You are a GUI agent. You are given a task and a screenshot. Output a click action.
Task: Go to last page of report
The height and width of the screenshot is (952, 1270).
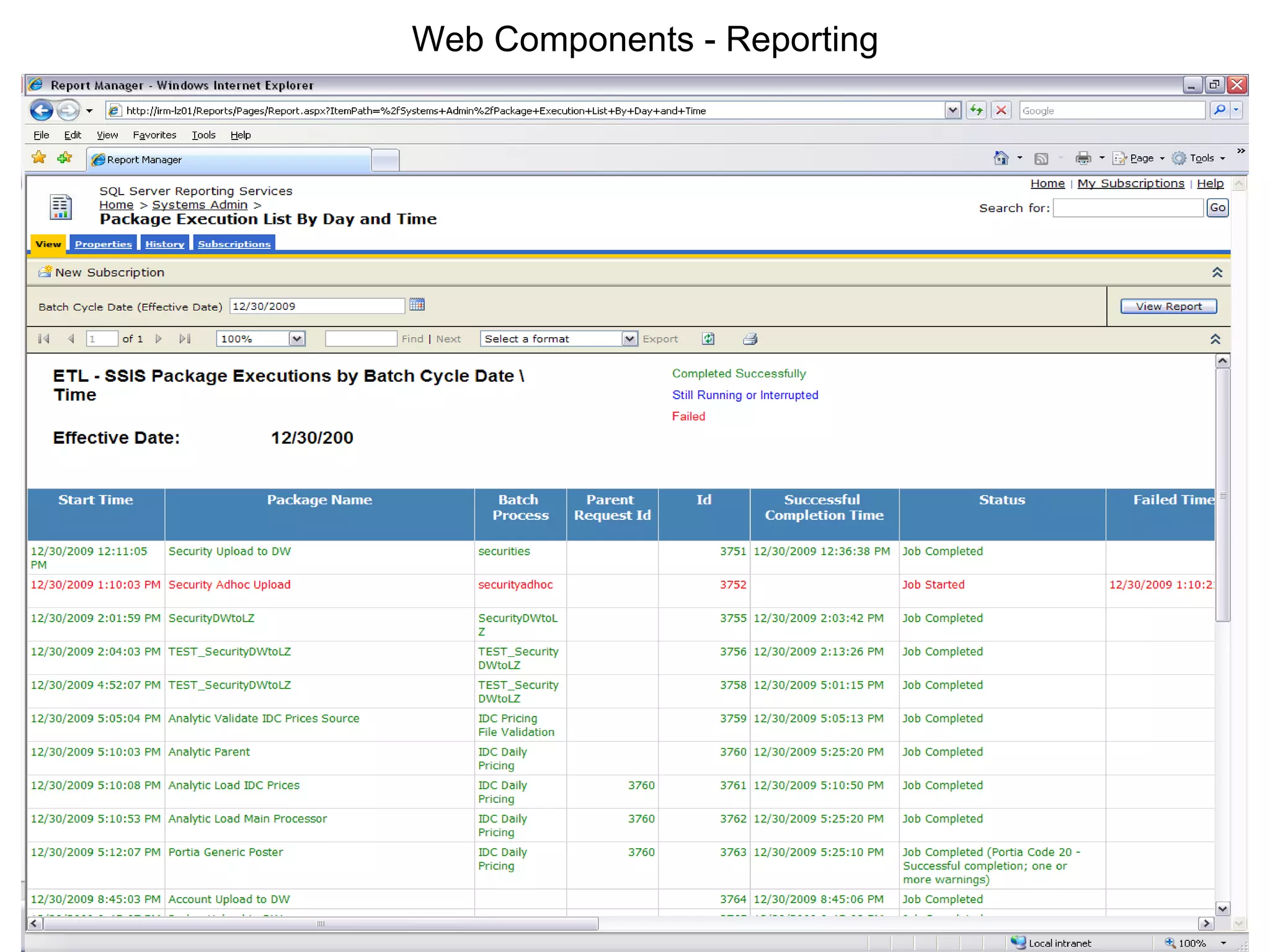point(185,338)
